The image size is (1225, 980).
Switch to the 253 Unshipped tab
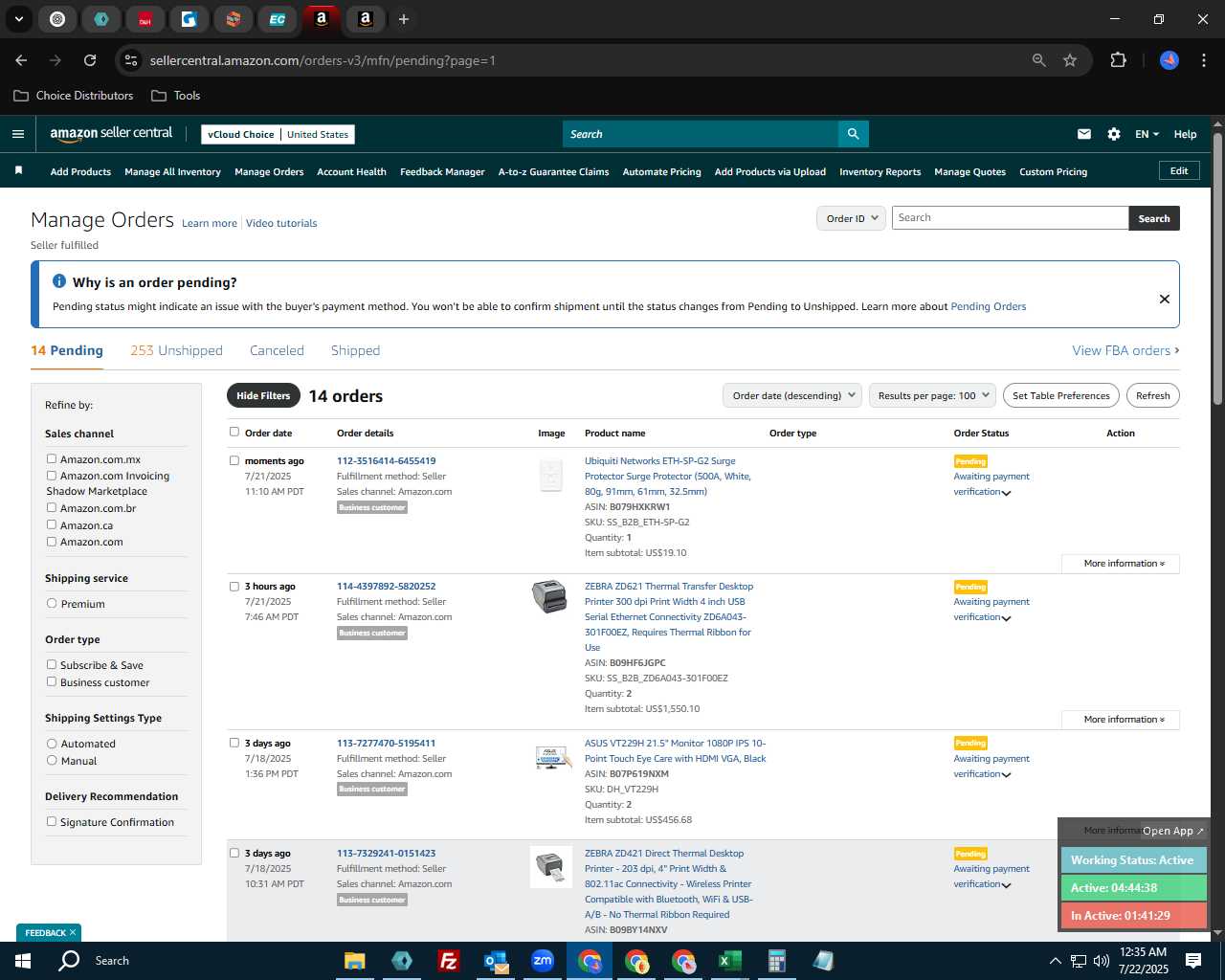[x=176, y=350]
